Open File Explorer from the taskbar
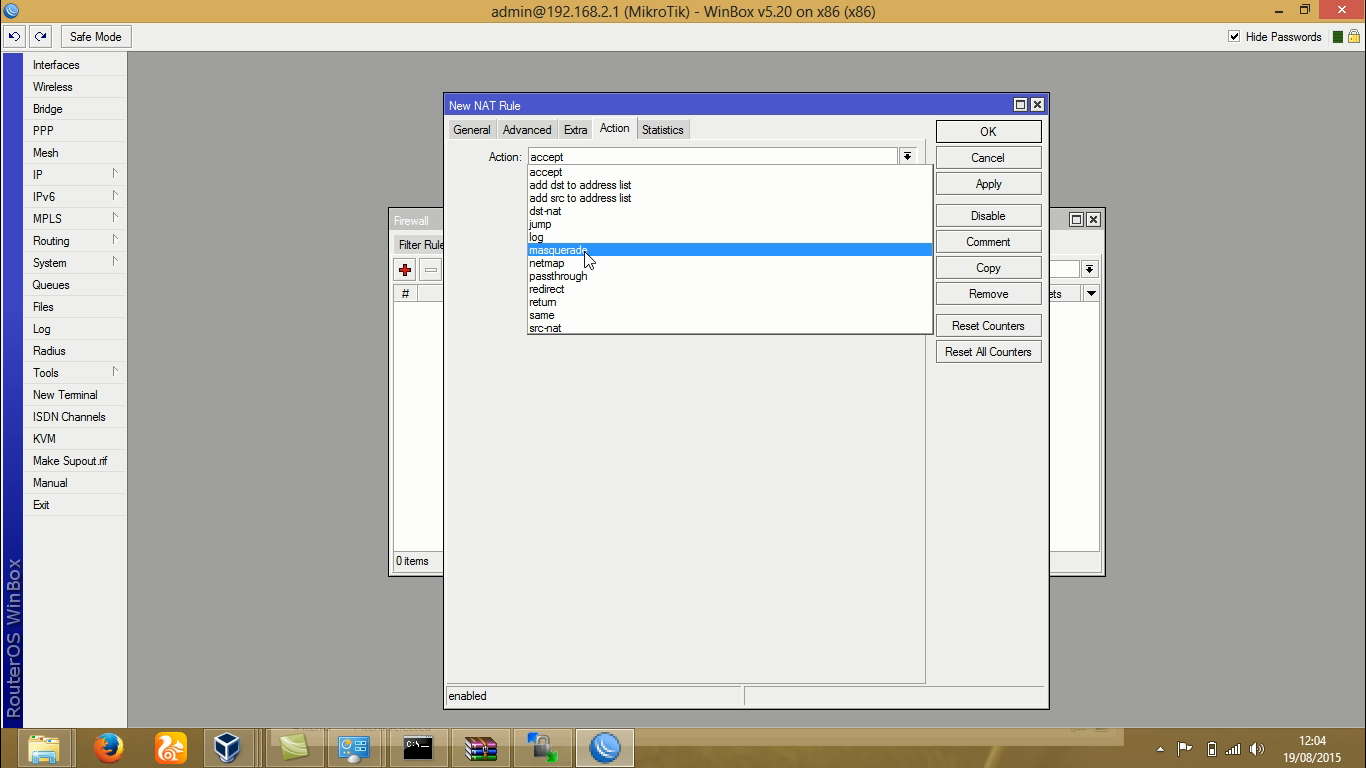 [x=44, y=748]
